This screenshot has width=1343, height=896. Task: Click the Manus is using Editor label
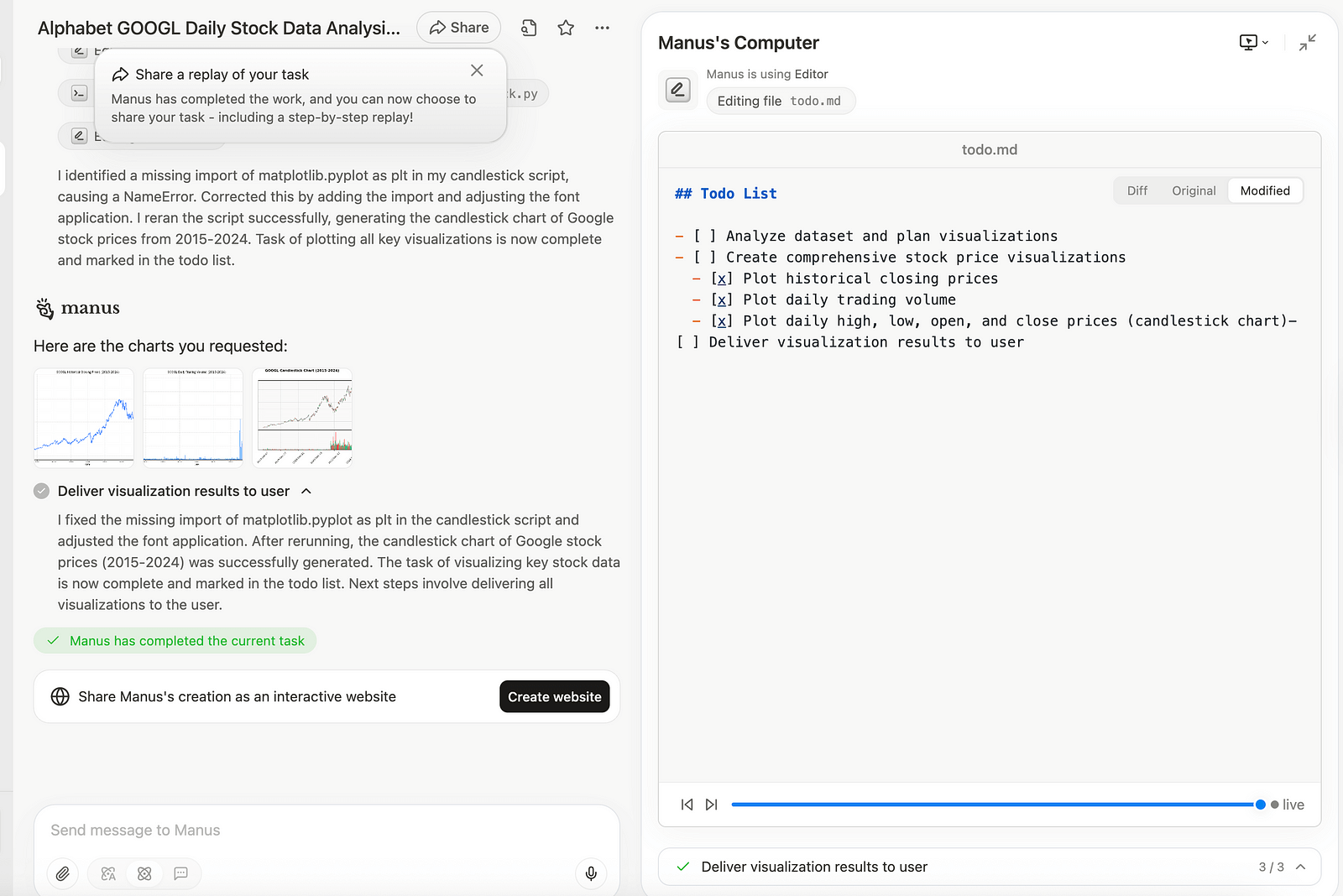coord(767,74)
